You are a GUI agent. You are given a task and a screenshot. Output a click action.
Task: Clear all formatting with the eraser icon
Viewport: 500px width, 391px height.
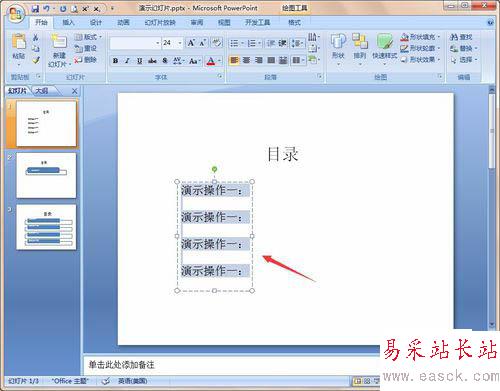click(217, 43)
